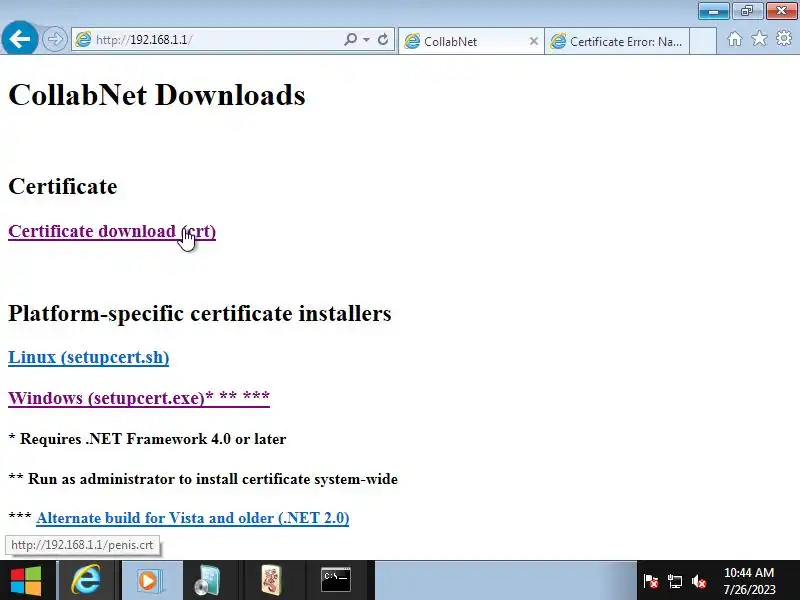This screenshot has height=600, width=800.
Task: Open the Linux (setupcert.sh) link
Action: click(88, 357)
